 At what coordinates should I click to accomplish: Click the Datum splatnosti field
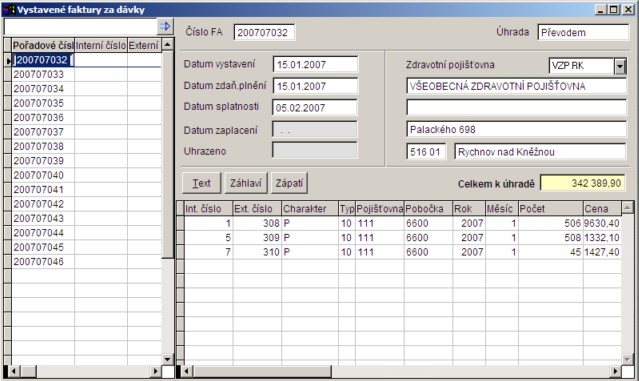(x=315, y=108)
